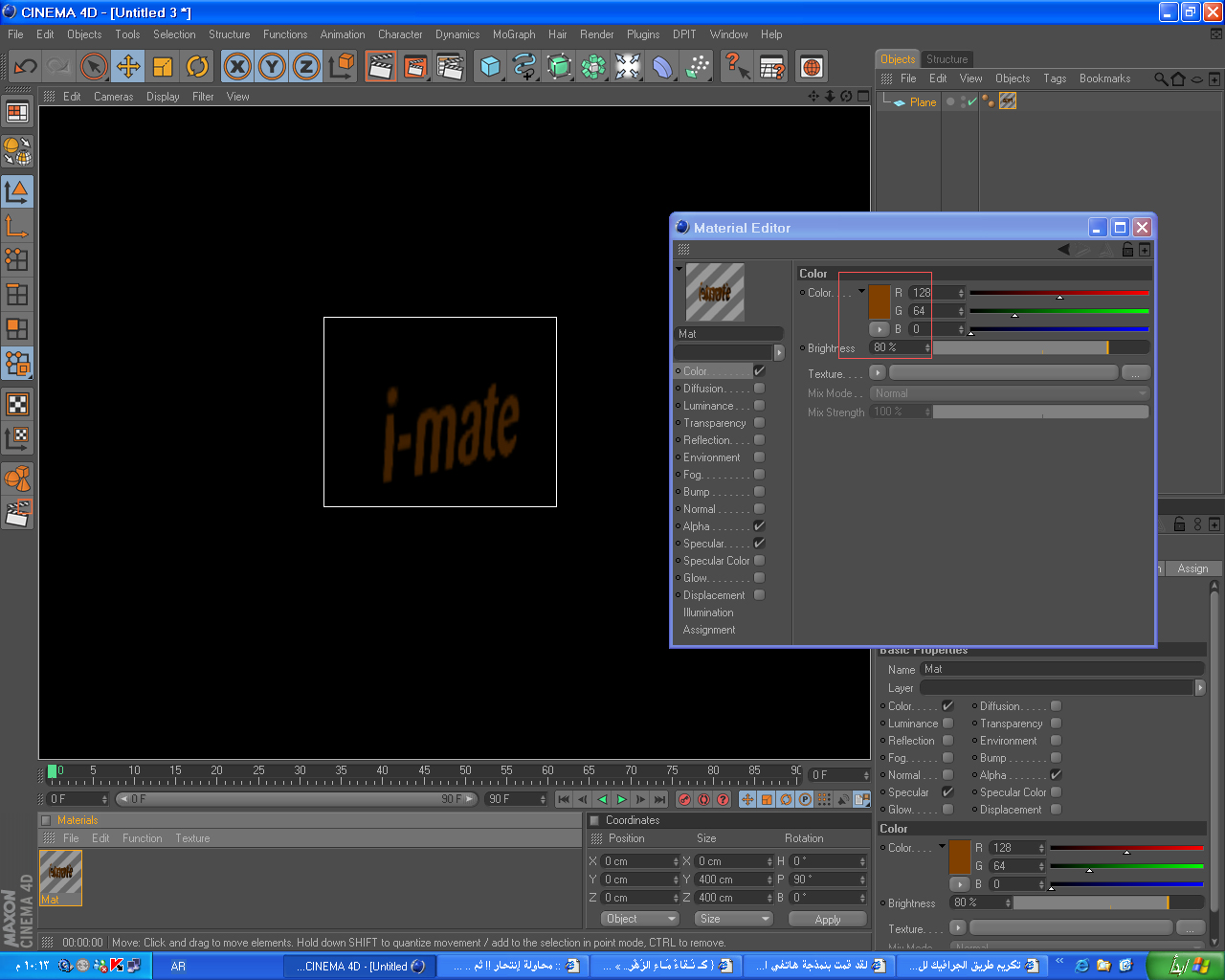This screenshot has width=1225, height=980.
Task: Enable the Transparency channel in Material Editor
Action: coord(759,423)
